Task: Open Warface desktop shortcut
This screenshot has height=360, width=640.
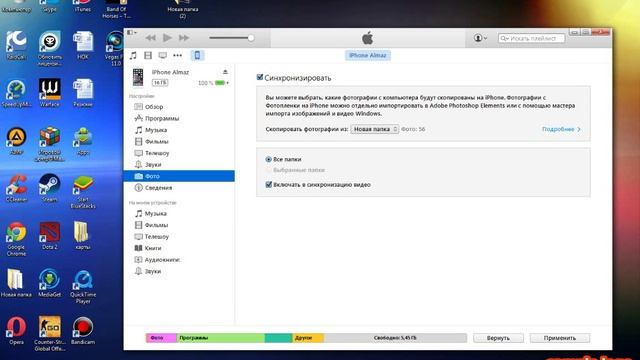Action: coord(49,93)
